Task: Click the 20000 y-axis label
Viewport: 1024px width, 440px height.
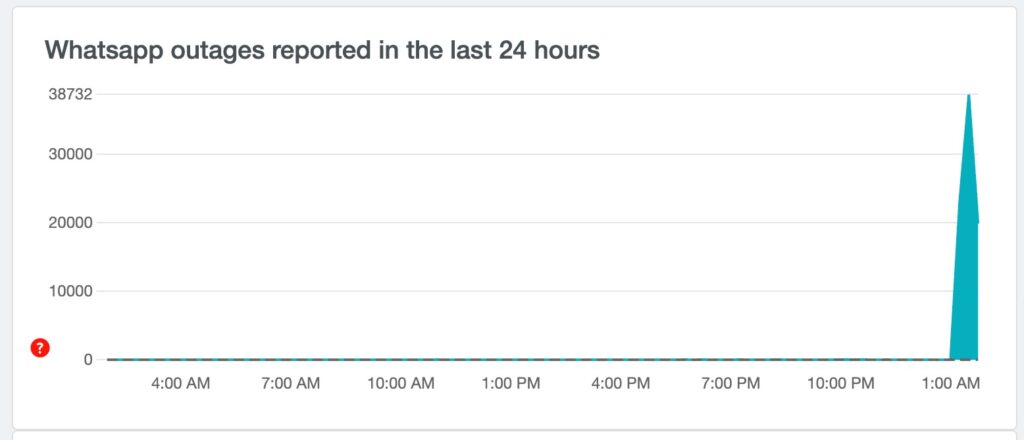Action: (x=70, y=223)
